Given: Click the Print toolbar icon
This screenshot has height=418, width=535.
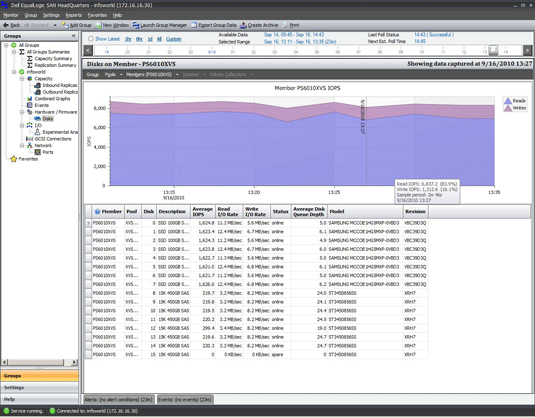Looking at the screenshot, I should tap(285, 25).
